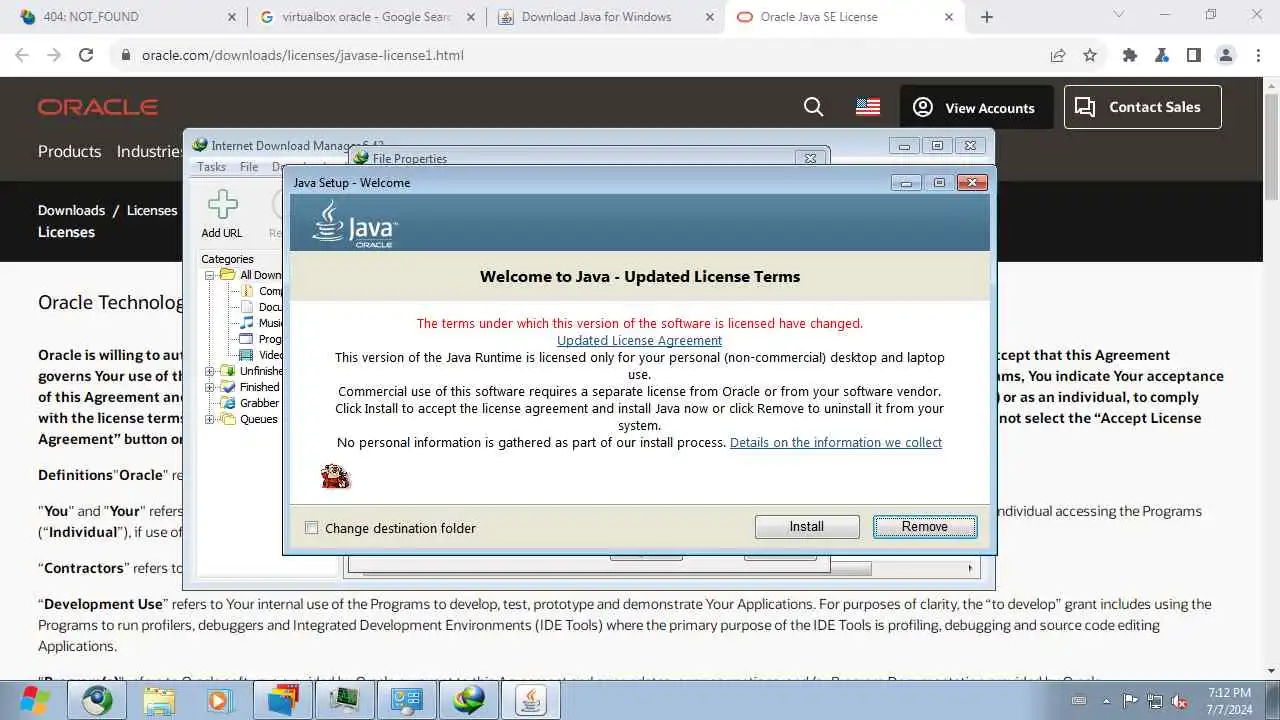Switch to the Download Java for Windows tab
This screenshot has width=1280, height=720.
tap(605, 17)
